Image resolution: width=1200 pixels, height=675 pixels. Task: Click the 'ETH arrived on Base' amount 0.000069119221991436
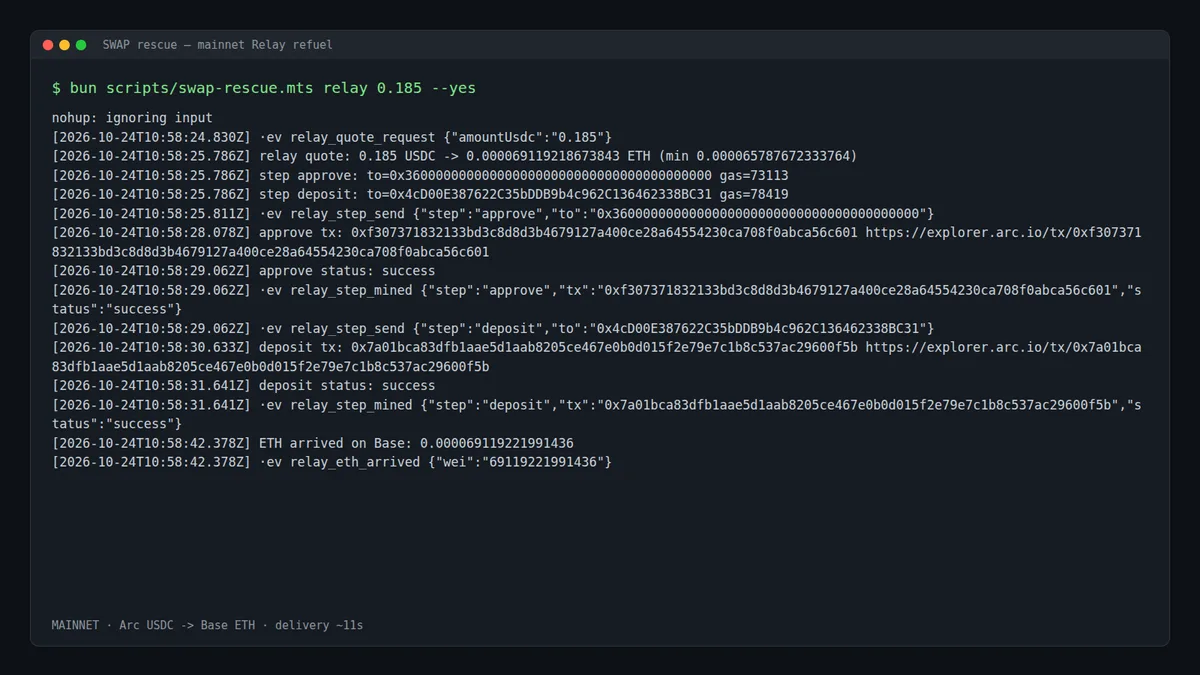coord(496,442)
